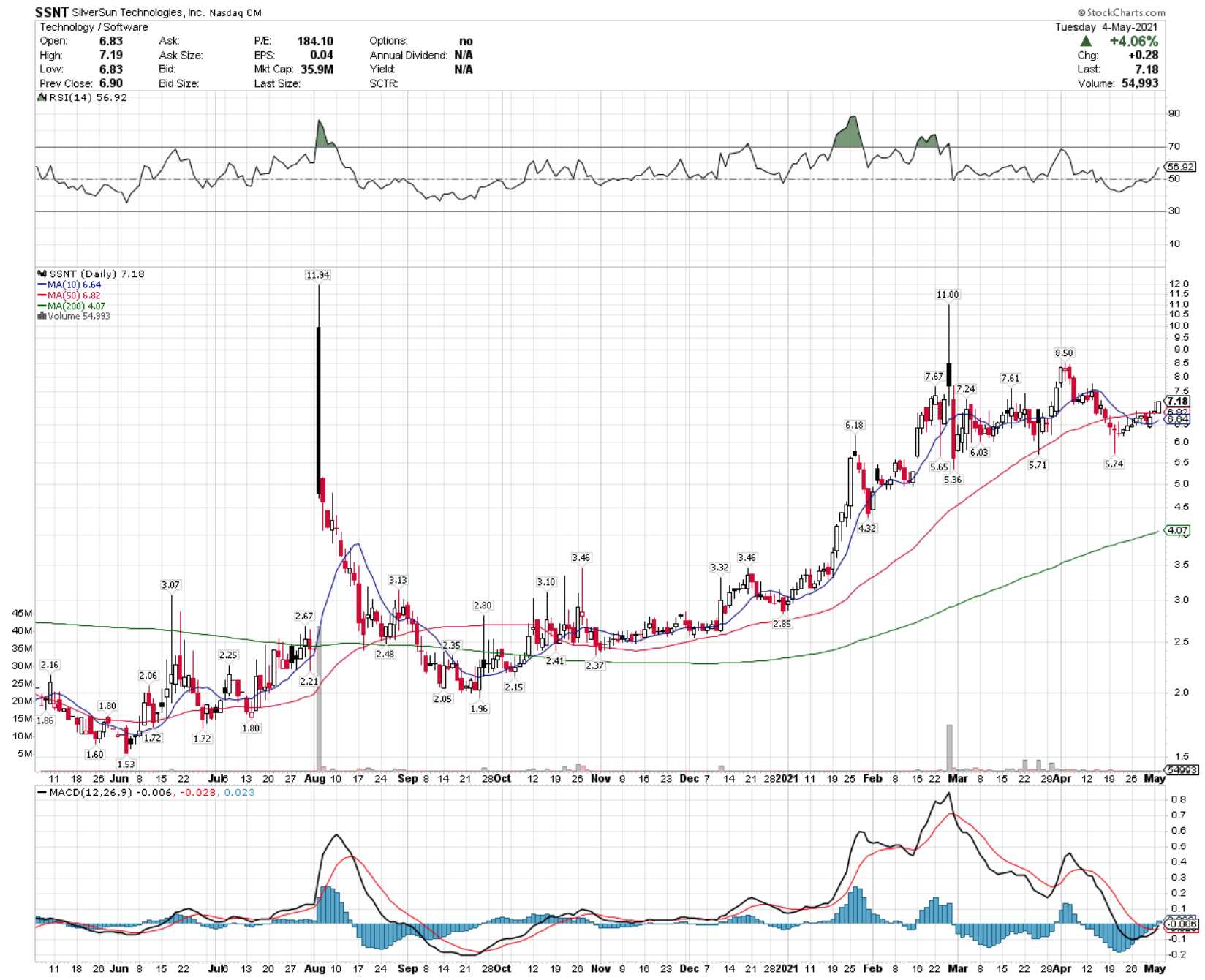Select the SSNT ticker symbol in the header

pos(52,12)
